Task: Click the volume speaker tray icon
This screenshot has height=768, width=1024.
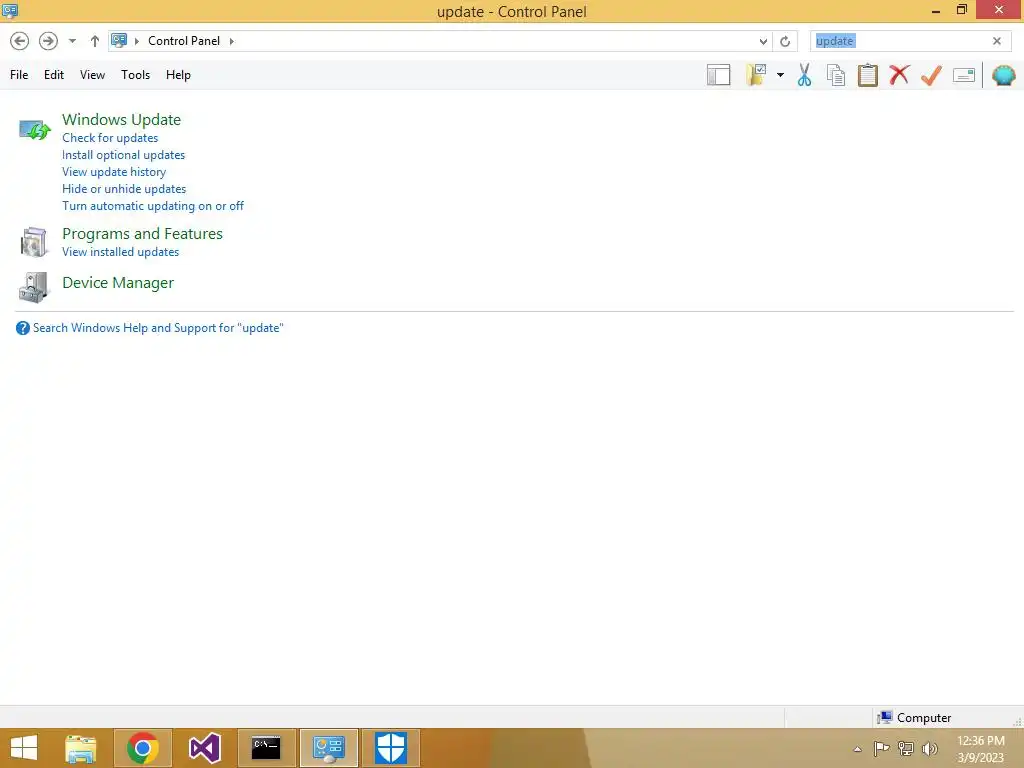Action: click(929, 748)
